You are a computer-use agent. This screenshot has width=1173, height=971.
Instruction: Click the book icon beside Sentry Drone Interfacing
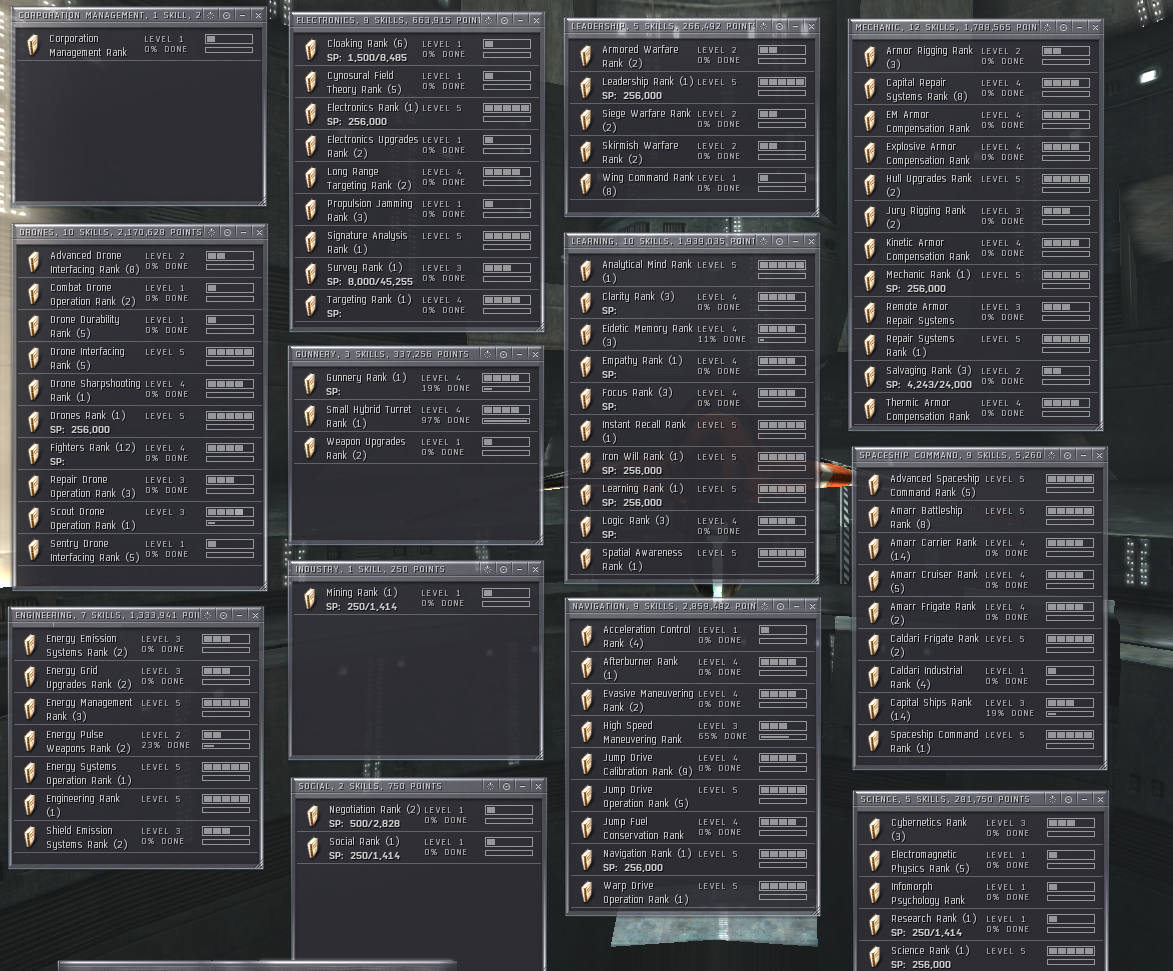(34, 550)
